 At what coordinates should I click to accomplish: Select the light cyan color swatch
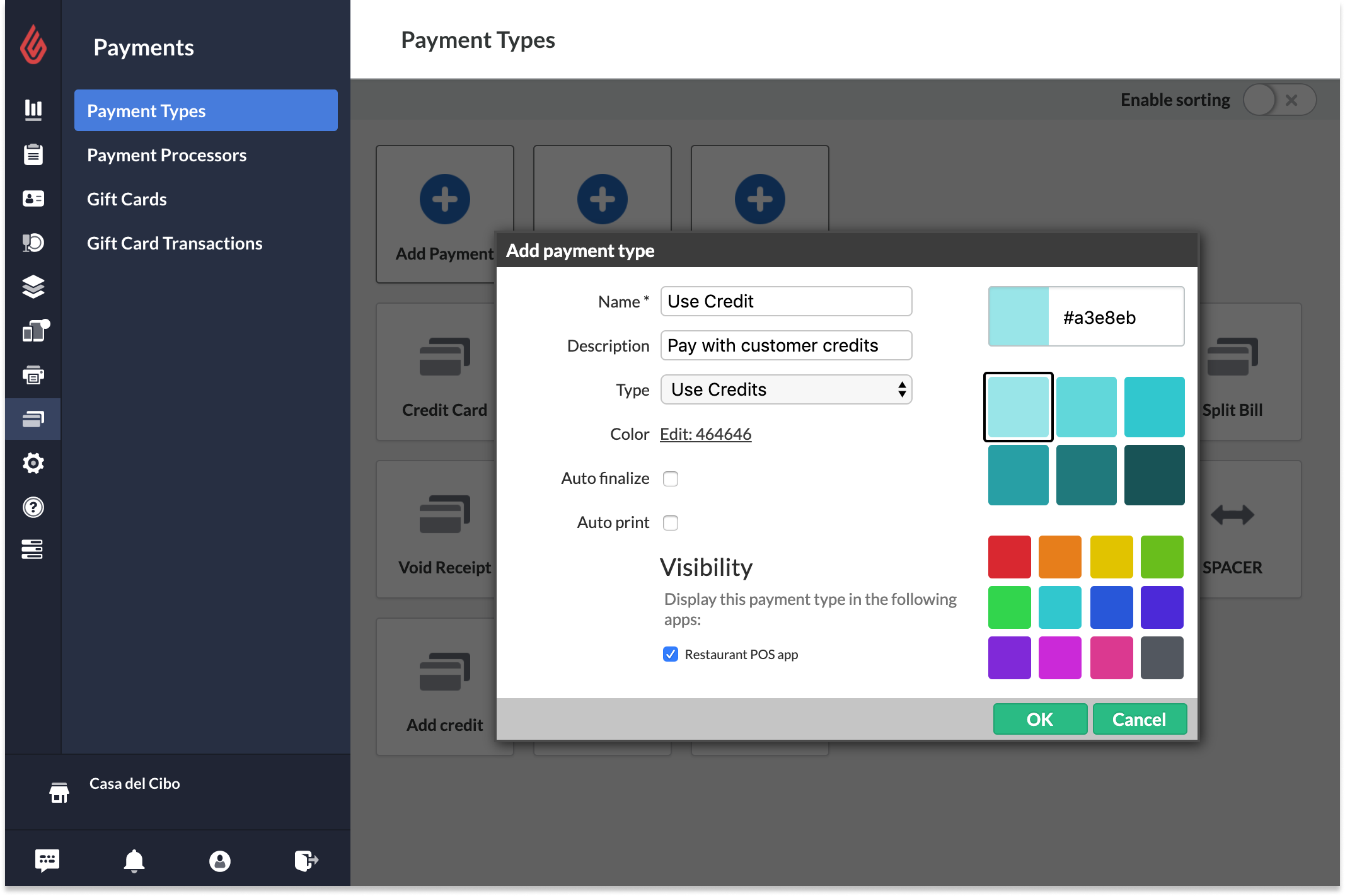pyautogui.click(x=1018, y=406)
